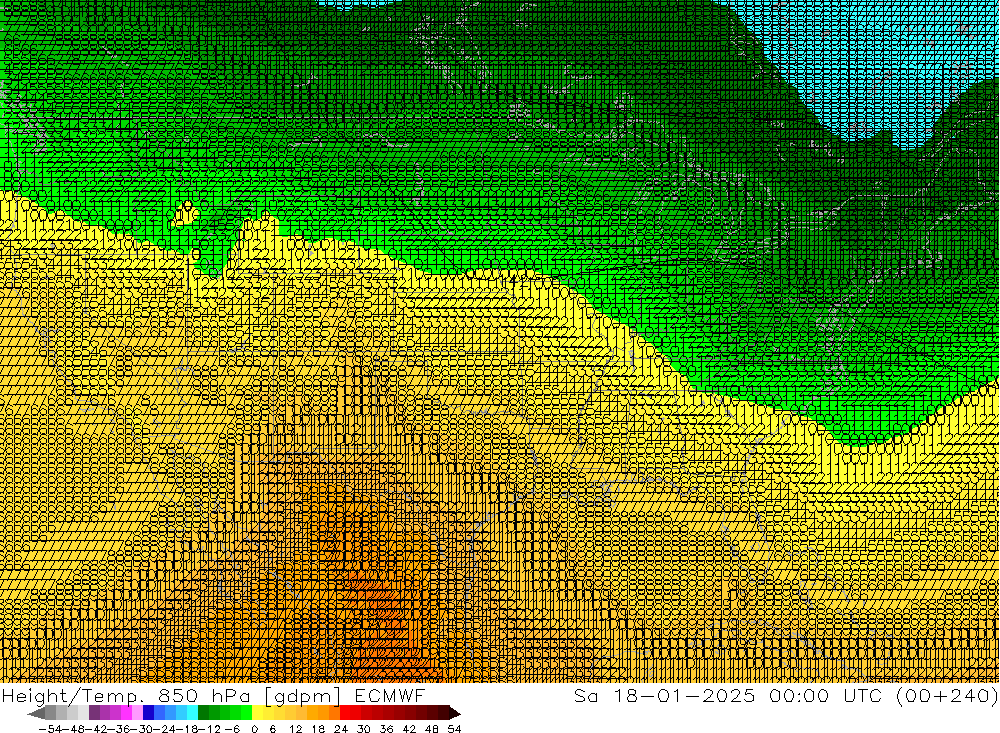Click the positive "42" legend value
Viewport: 1000px width, 733px height.
tap(409, 729)
